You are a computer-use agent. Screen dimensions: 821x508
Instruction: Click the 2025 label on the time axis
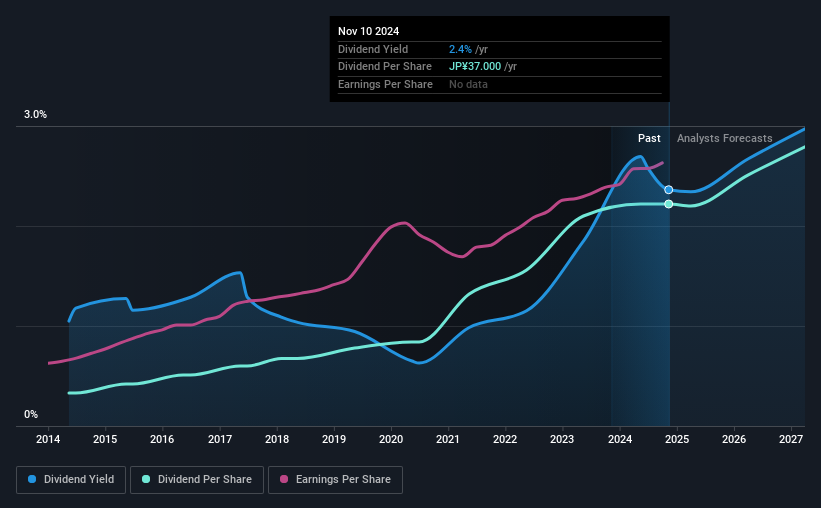coord(676,439)
